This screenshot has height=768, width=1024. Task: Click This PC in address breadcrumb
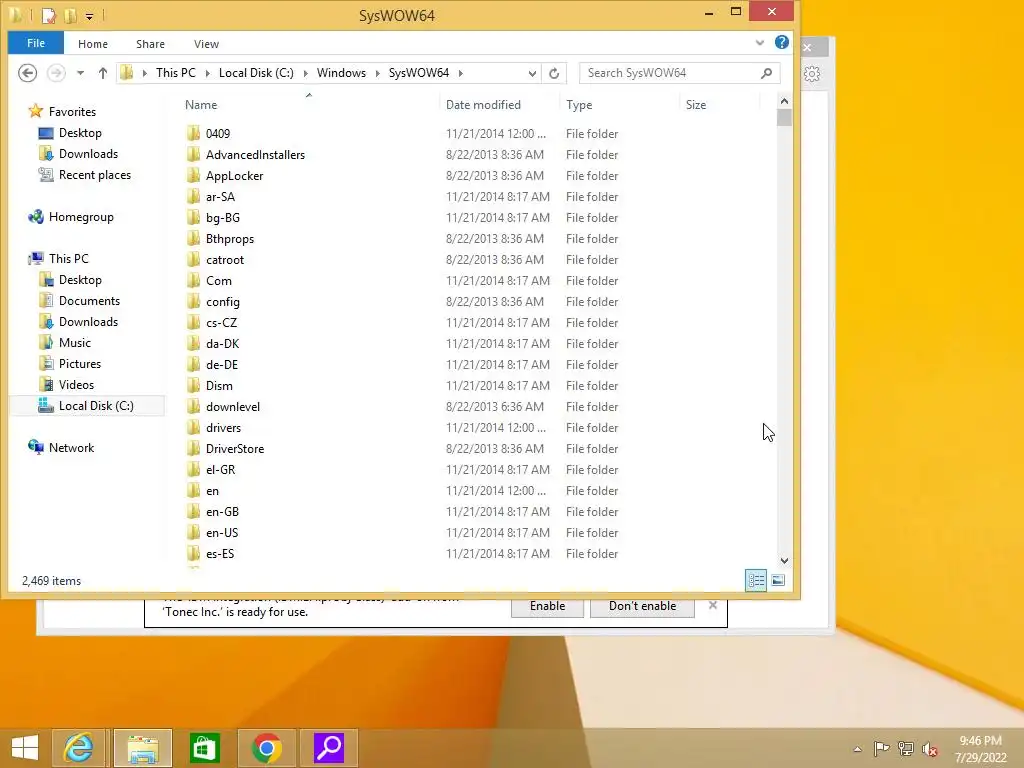click(176, 72)
